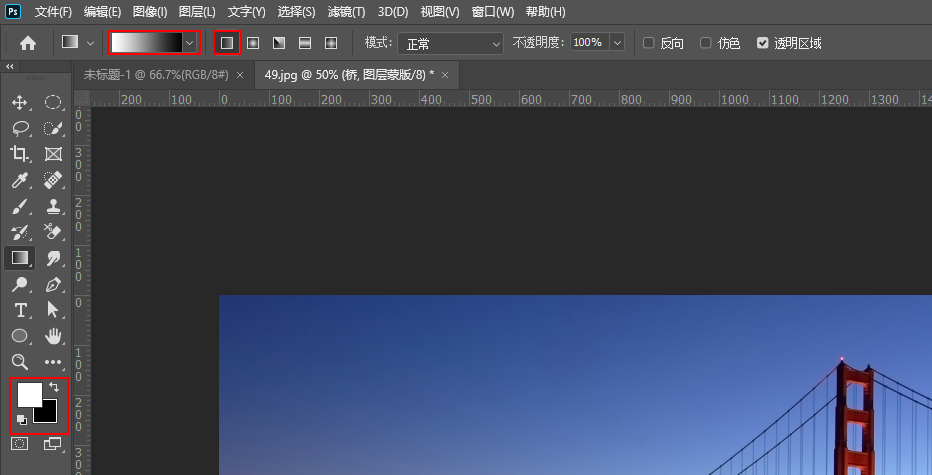Open the opacity slider dropdown arrow
932x475 pixels.
pos(618,43)
